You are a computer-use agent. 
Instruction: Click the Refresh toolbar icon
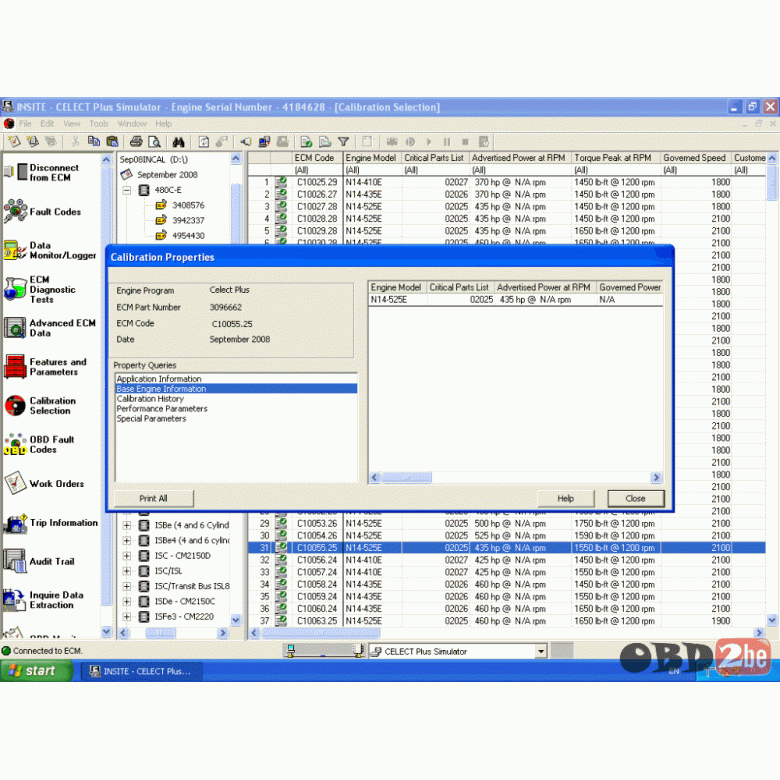tap(204, 142)
